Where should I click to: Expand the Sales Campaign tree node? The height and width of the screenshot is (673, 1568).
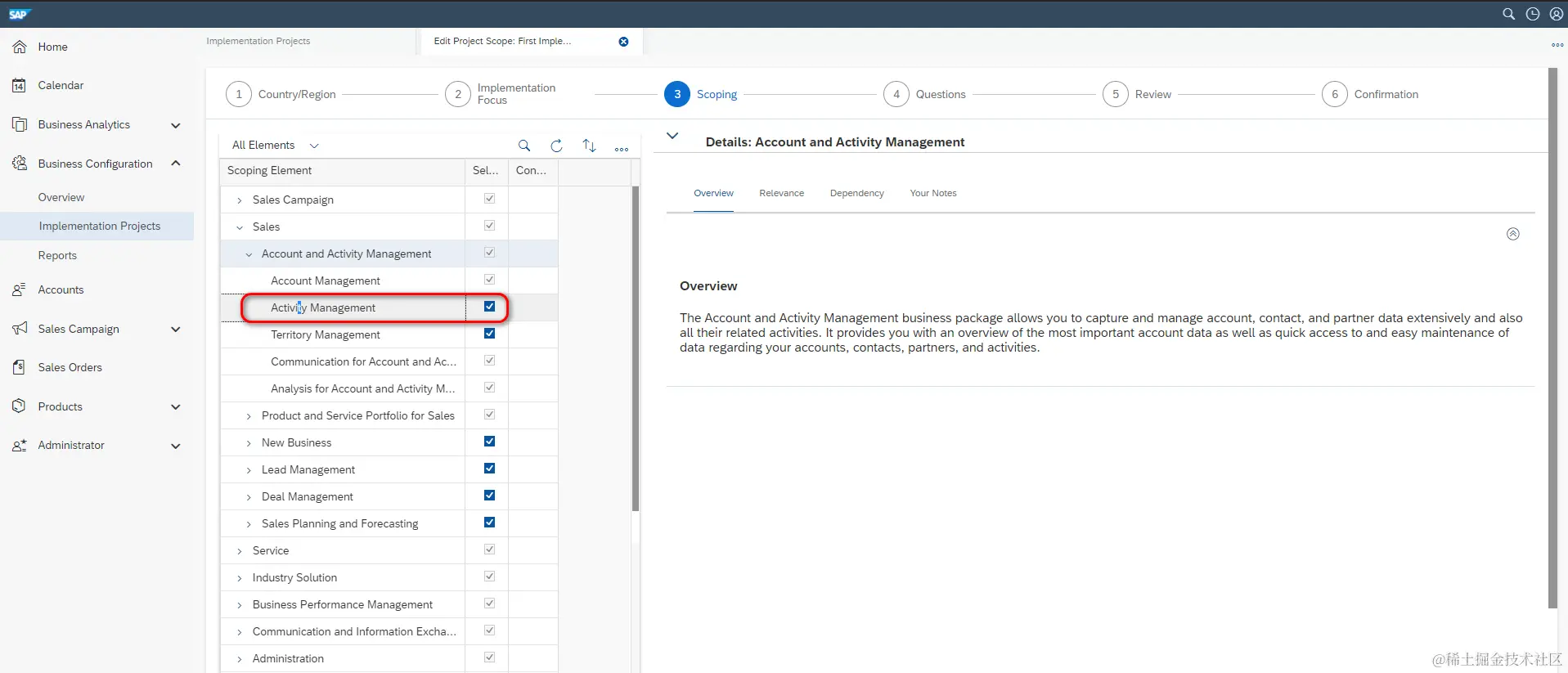click(239, 200)
